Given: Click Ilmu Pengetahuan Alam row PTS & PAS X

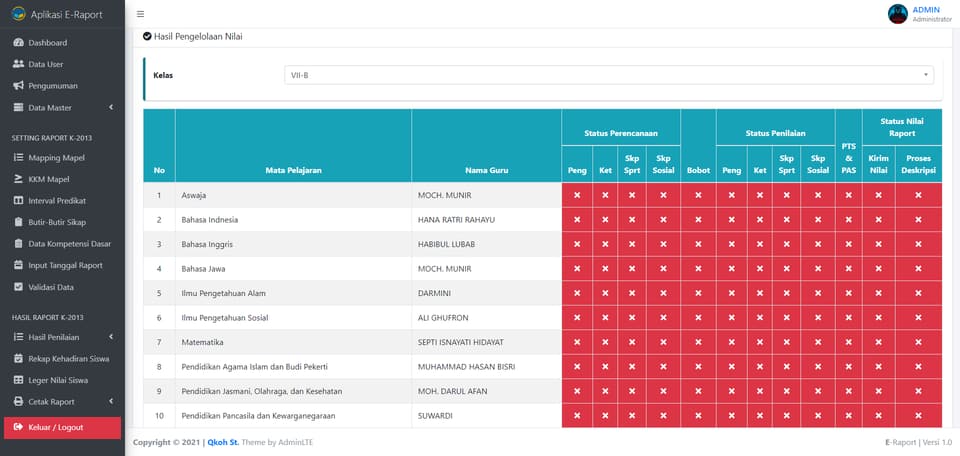Looking at the screenshot, I should click(849, 293).
